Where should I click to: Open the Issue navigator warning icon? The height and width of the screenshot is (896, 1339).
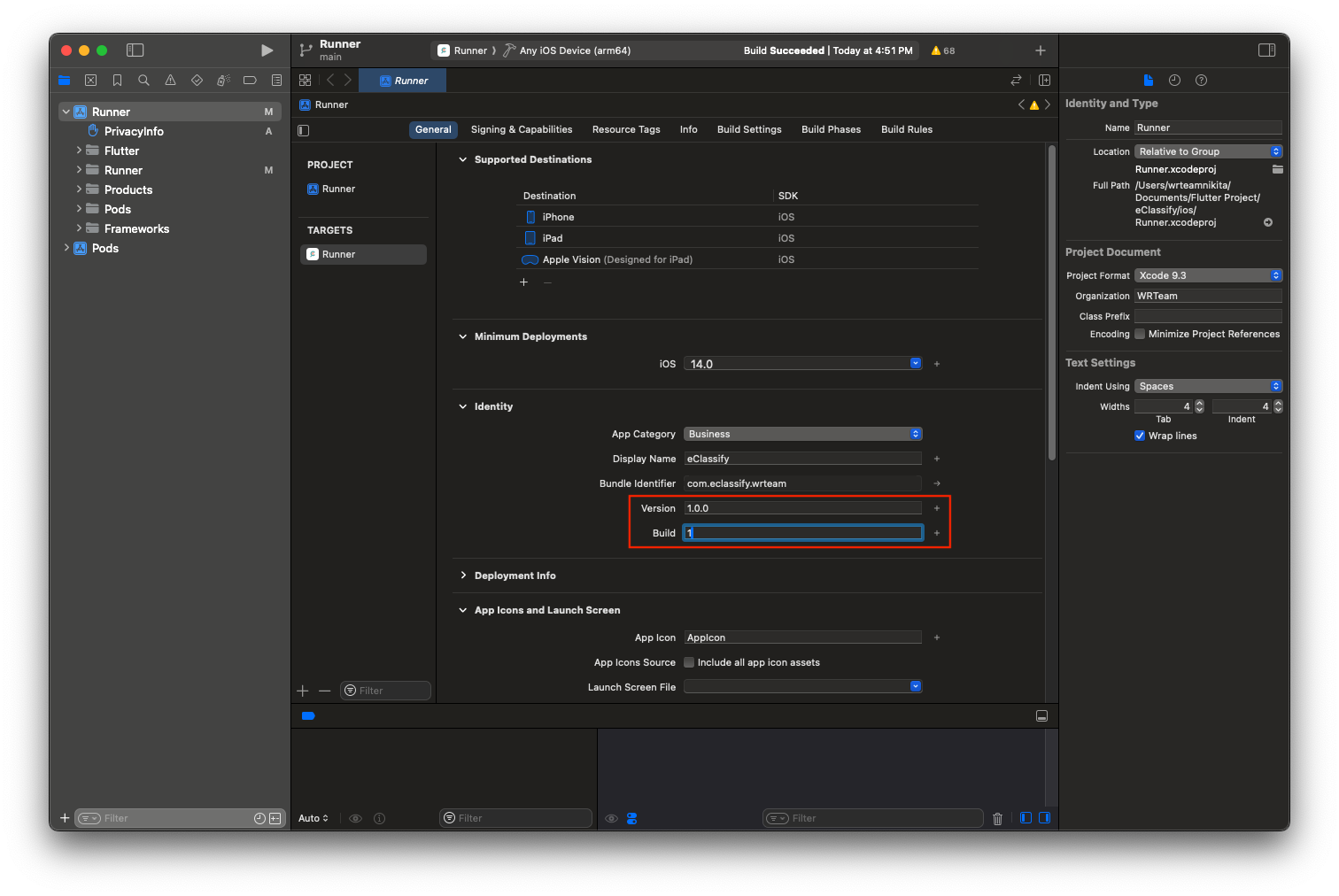170,81
